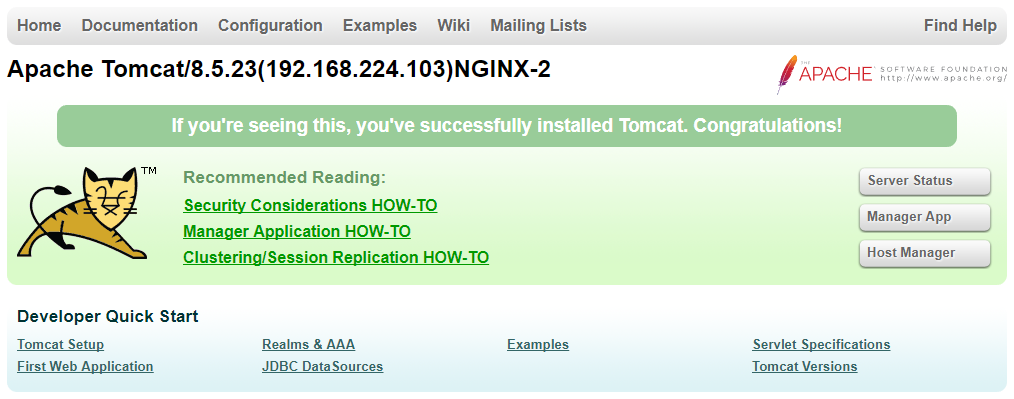1014x399 pixels.
Task: Click the Apache Software Foundation feather logo
Action: [x=892, y=74]
